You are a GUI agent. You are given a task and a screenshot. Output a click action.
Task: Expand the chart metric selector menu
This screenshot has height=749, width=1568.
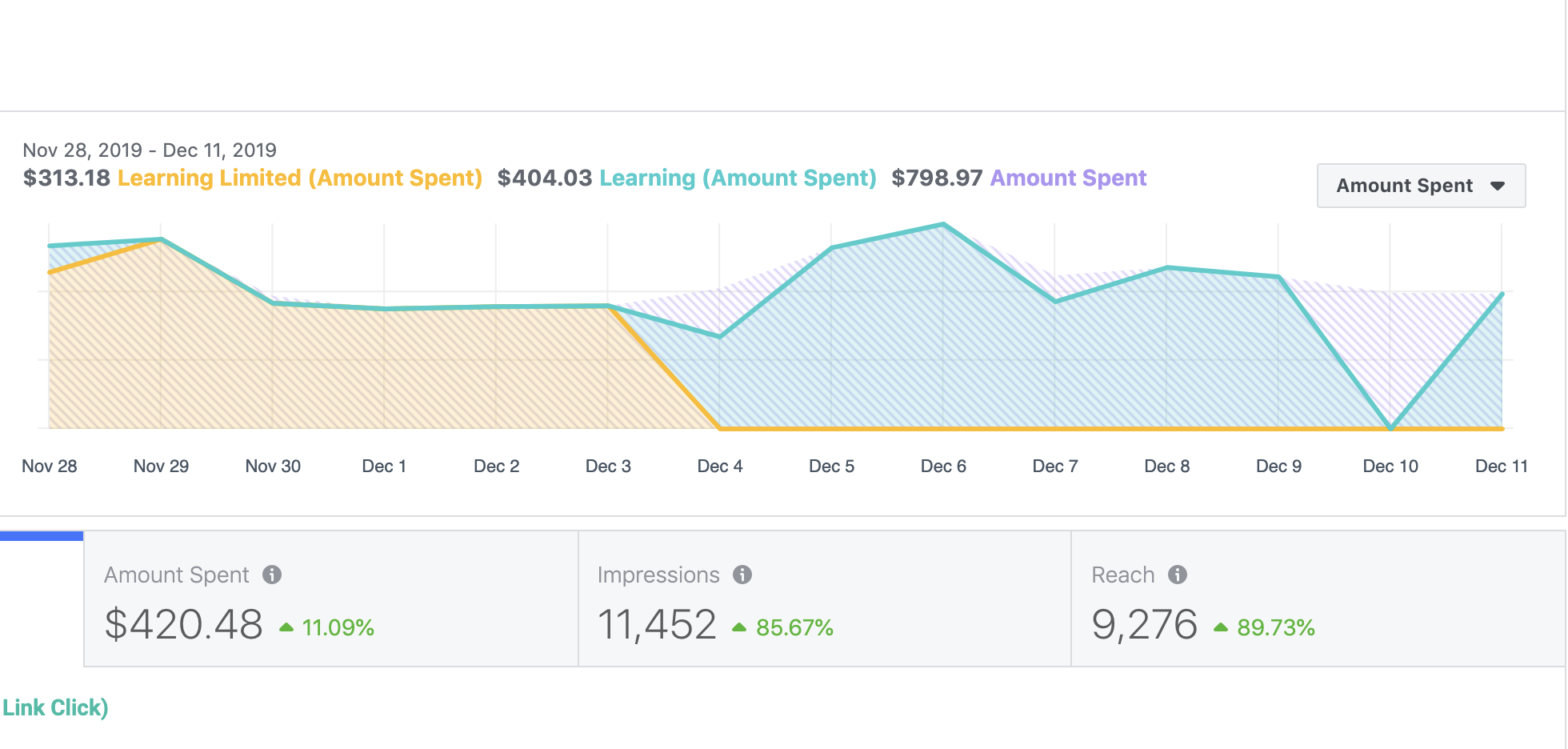click(1421, 185)
